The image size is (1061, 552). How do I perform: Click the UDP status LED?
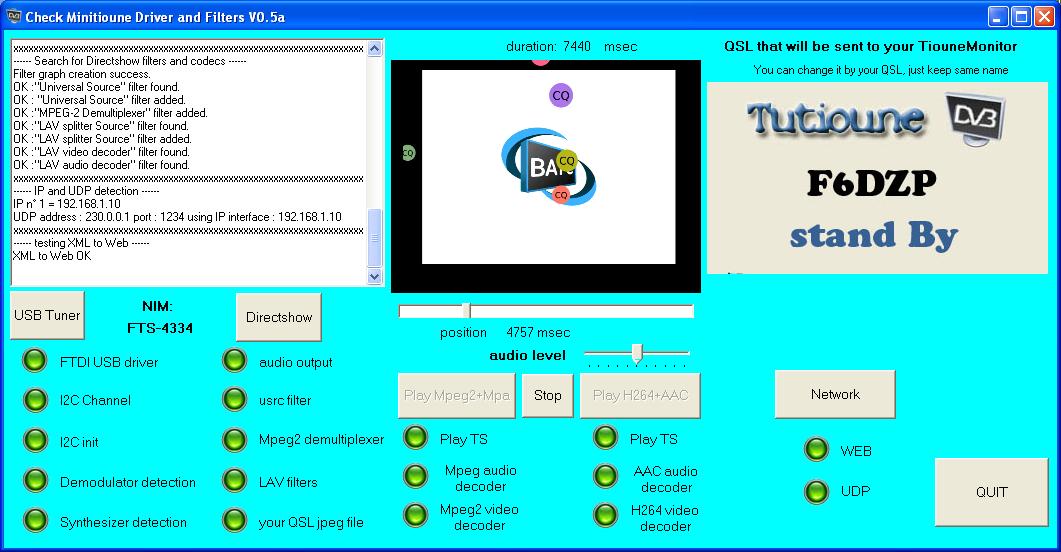click(817, 492)
